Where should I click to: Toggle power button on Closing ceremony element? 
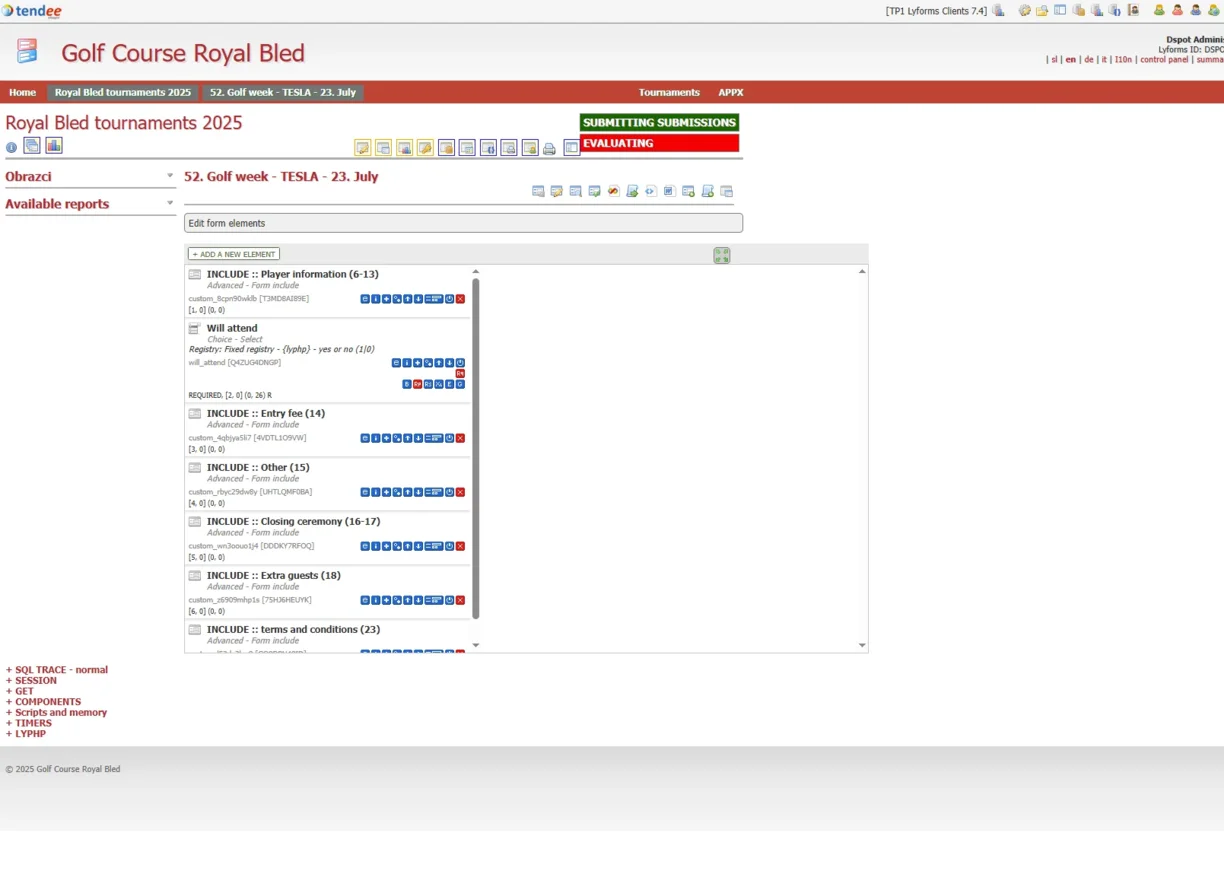450,546
